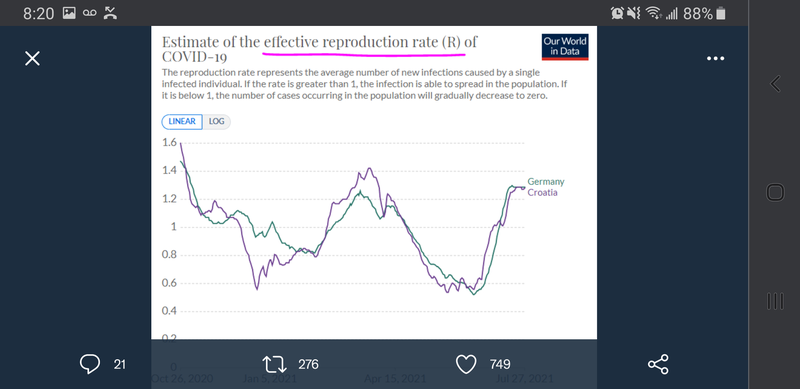Screen dimensions: 800x389
Task: Open Android recent apps button
Action: pos(775,301)
